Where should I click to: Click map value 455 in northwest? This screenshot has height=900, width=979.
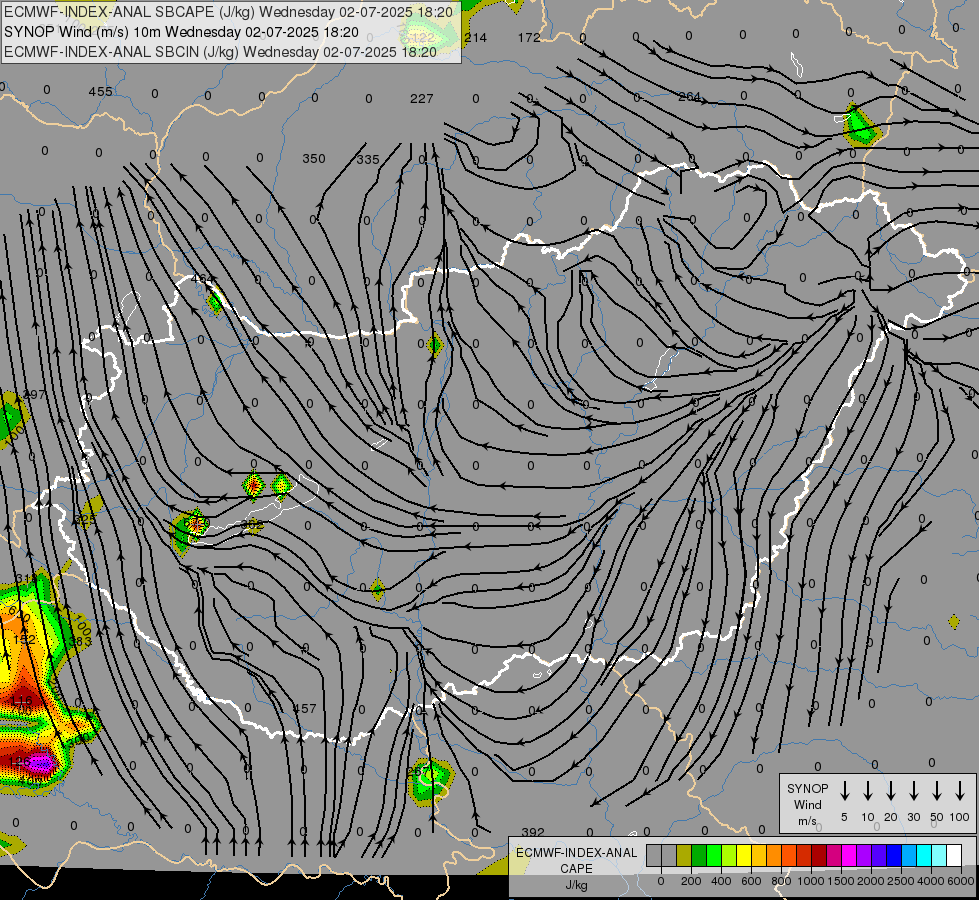coord(101,92)
